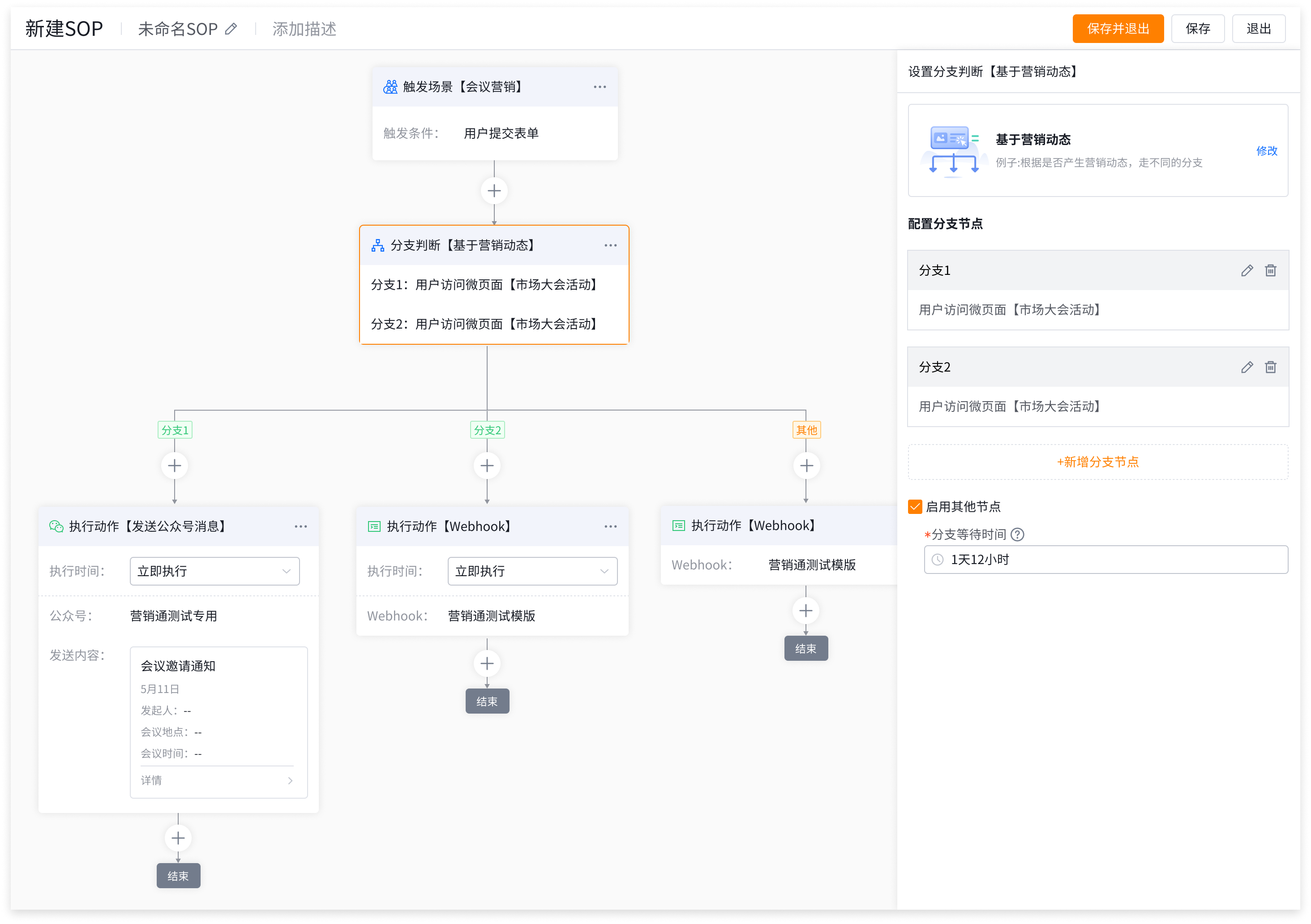1311x924 pixels.
Task: Click 修改 link for 基于营销动态
Action: 1267,151
